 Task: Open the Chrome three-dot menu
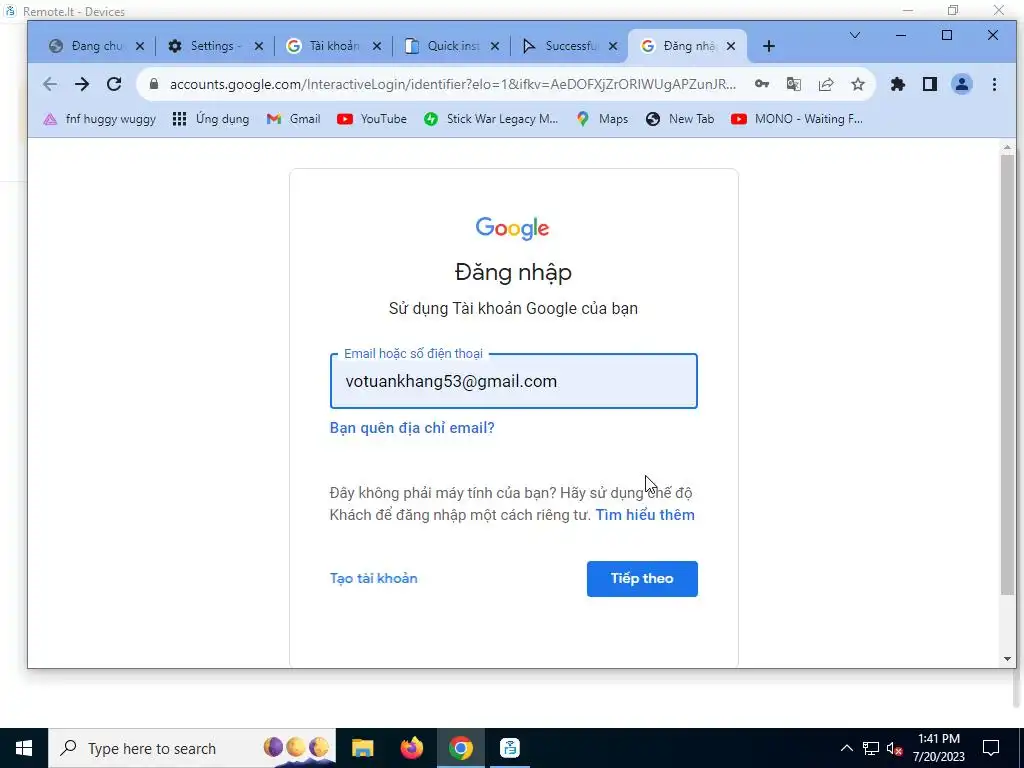click(994, 84)
